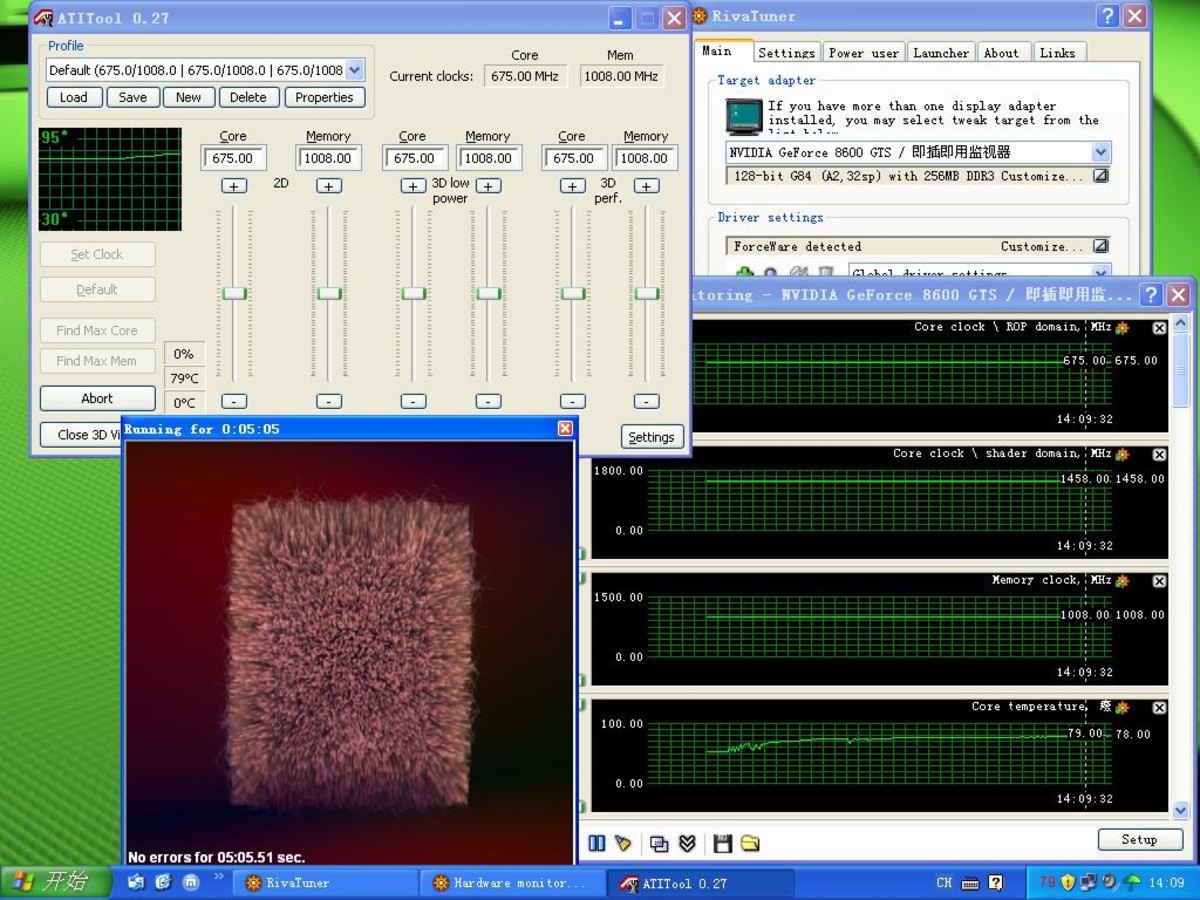This screenshot has width=1200, height=900.
Task: Open the Power user tab
Action: pyautogui.click(x=864, y=53)
